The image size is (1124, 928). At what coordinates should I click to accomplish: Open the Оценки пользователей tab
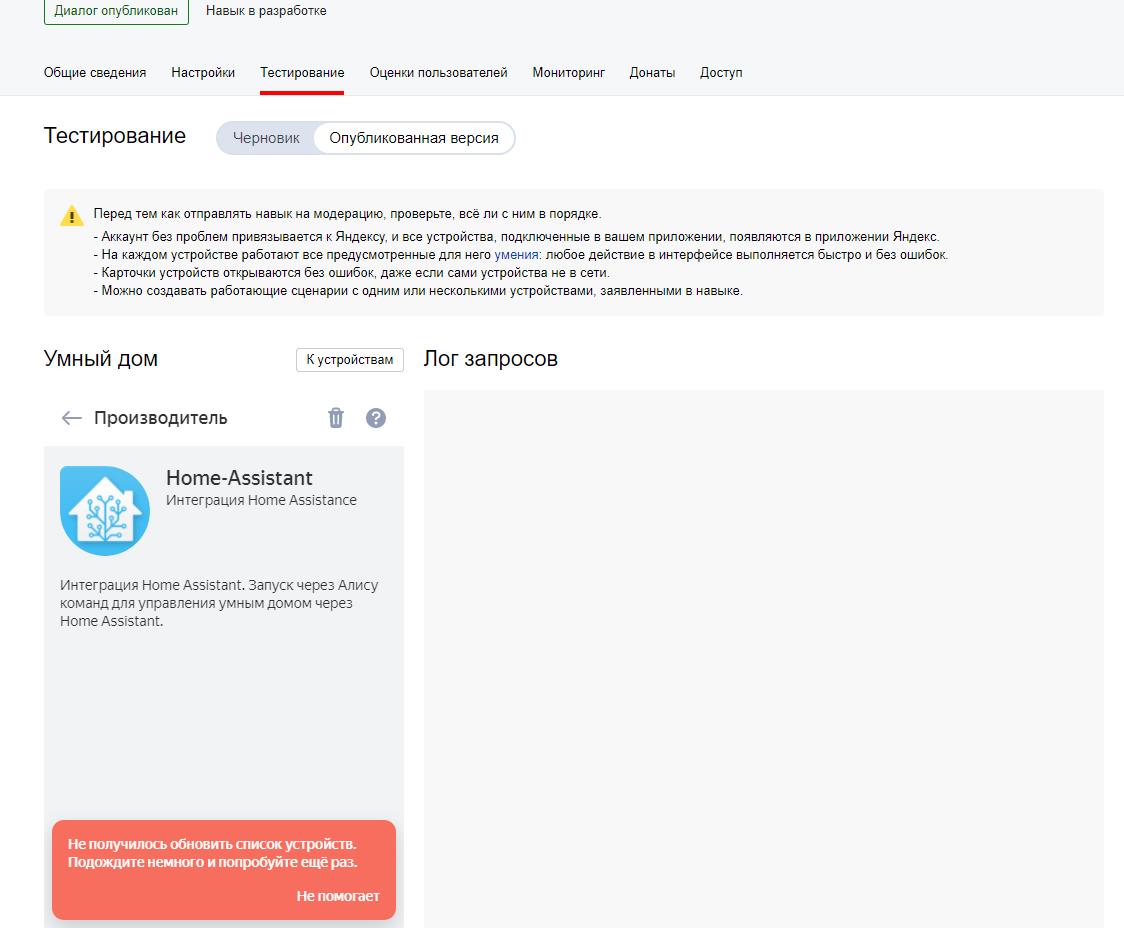coord(438,72)
